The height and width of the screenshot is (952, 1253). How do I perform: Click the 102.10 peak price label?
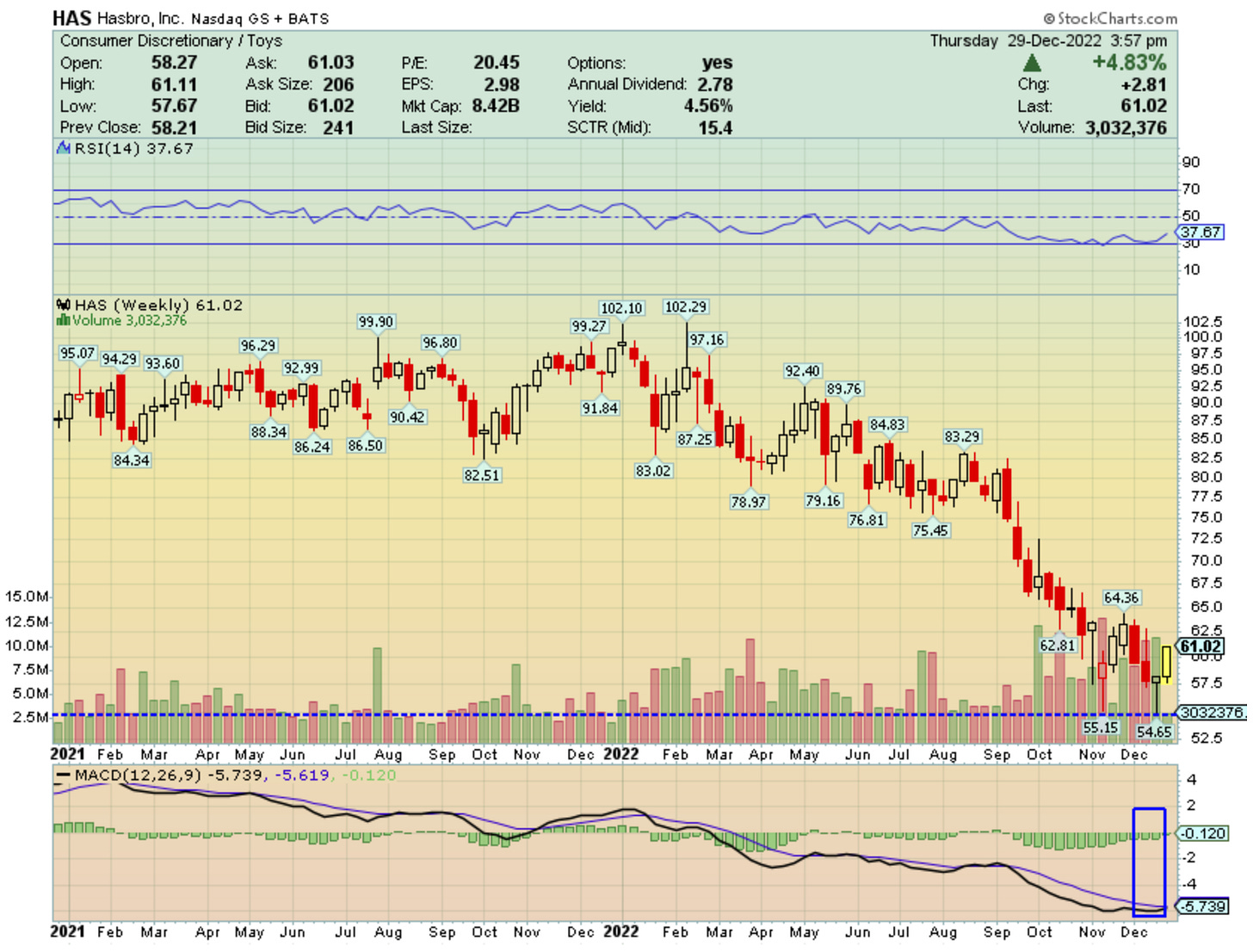point(621,308)
